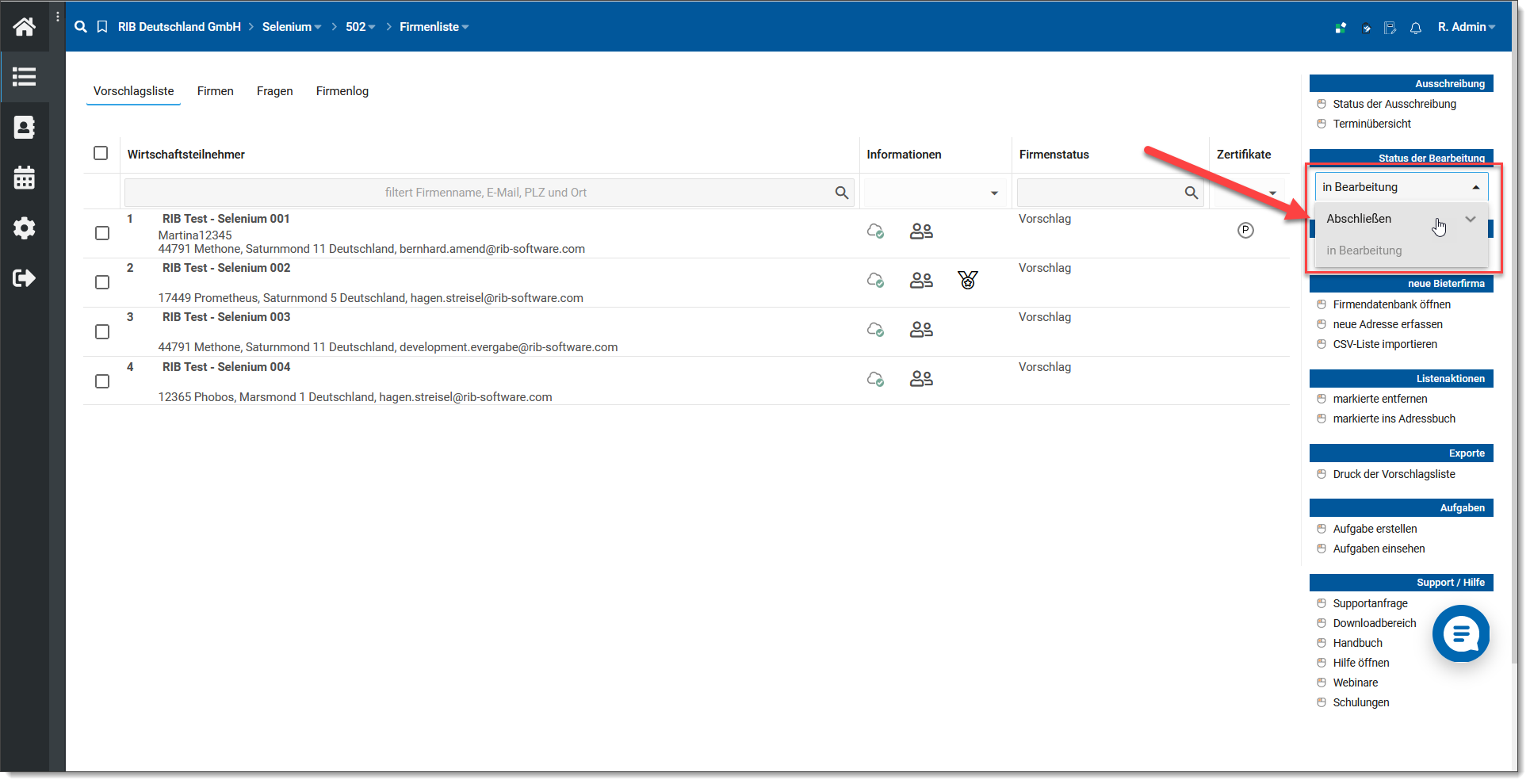Click the notification bell icon
1530x784 pixels.
point(1415,28)
